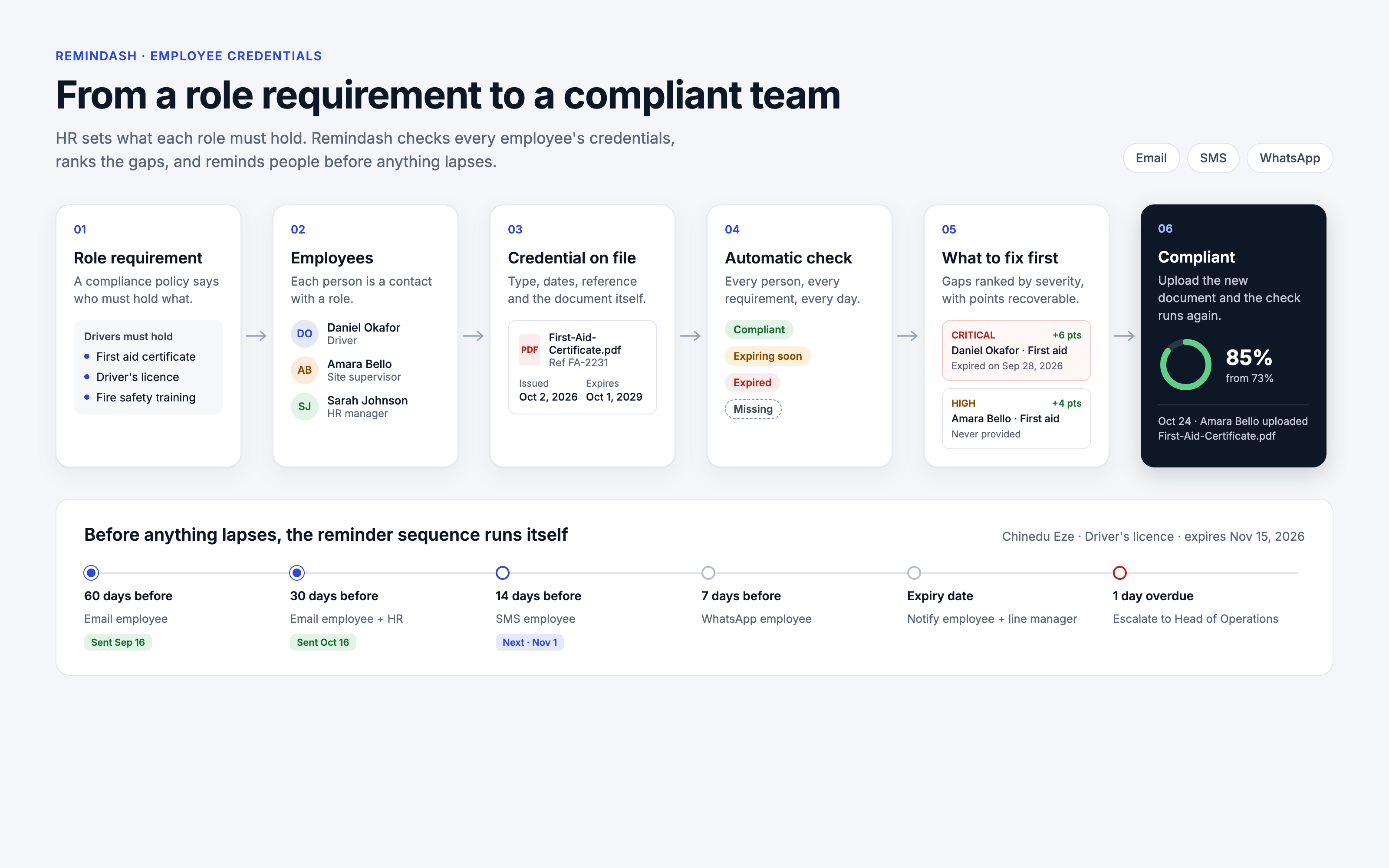Click the Escalate to Head of Operations text
Viewport: 1389px width, 868px height.
pos(1195,619)
